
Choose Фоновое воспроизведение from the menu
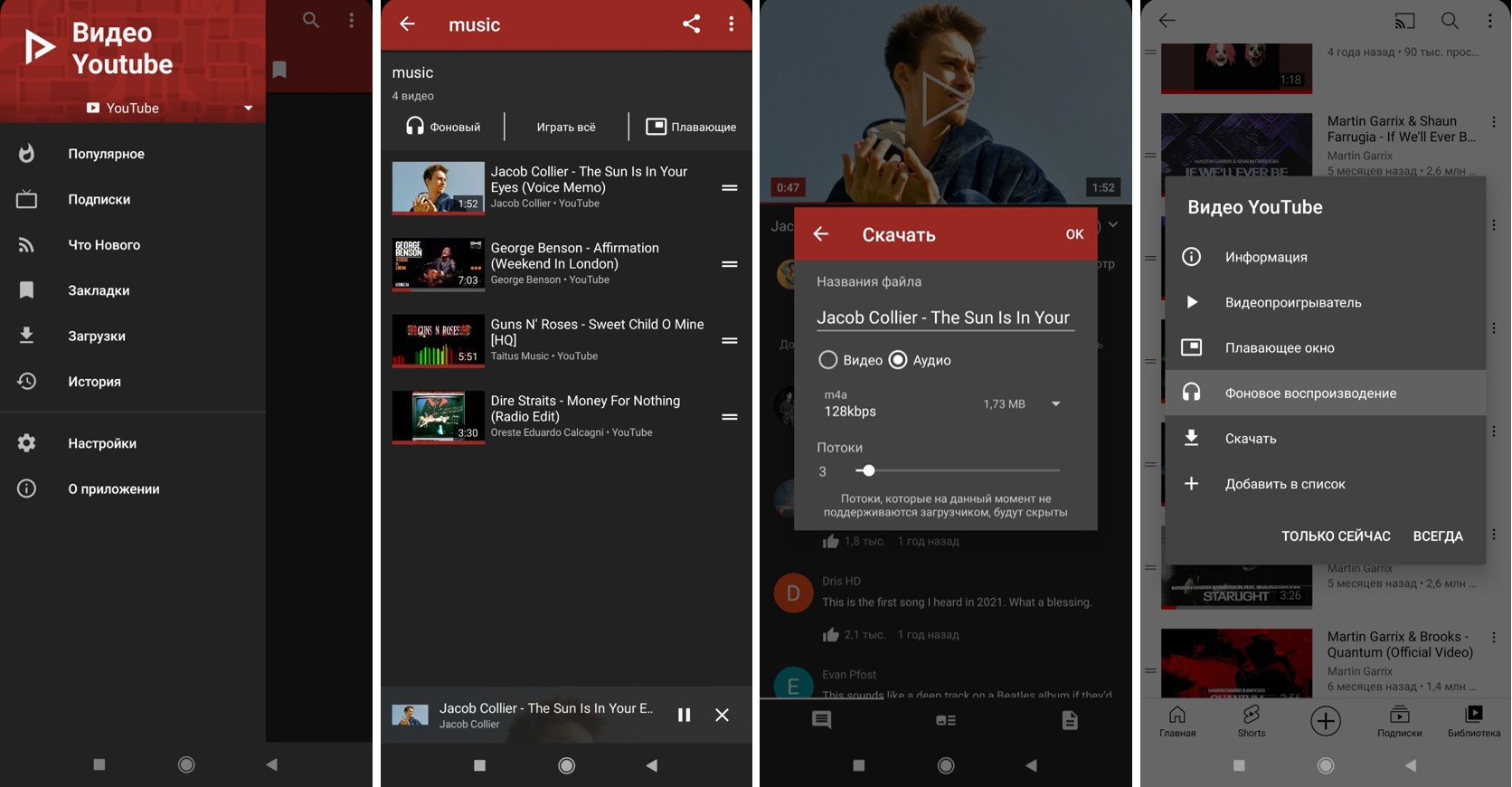(1309, 393)
